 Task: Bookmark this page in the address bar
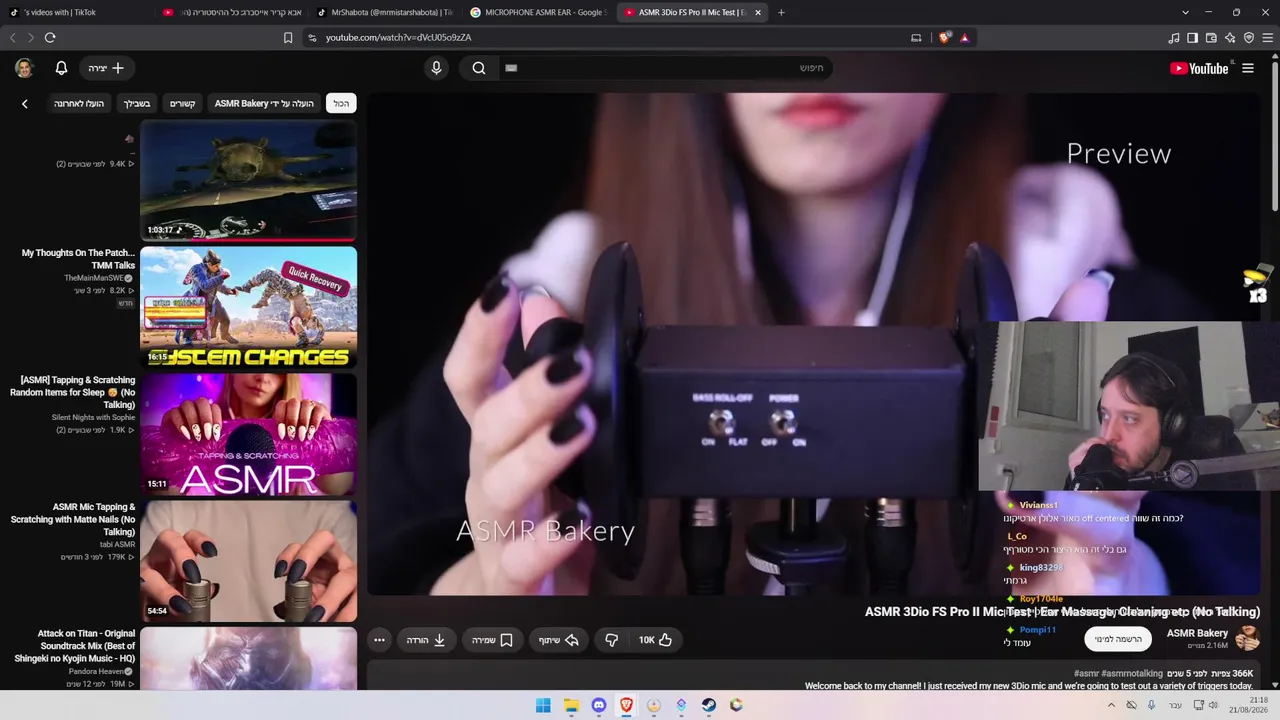click(288, 37)
